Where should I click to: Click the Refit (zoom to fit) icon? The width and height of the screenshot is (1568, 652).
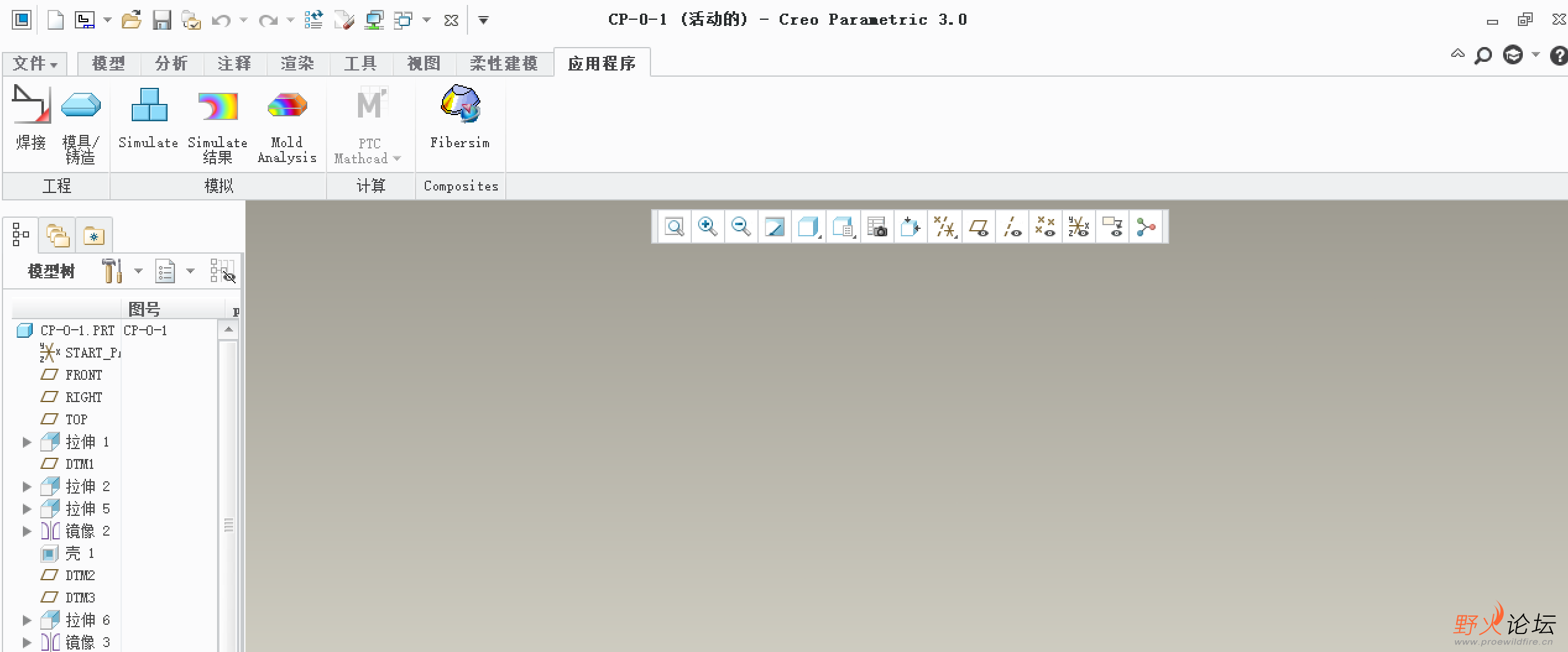675,227
